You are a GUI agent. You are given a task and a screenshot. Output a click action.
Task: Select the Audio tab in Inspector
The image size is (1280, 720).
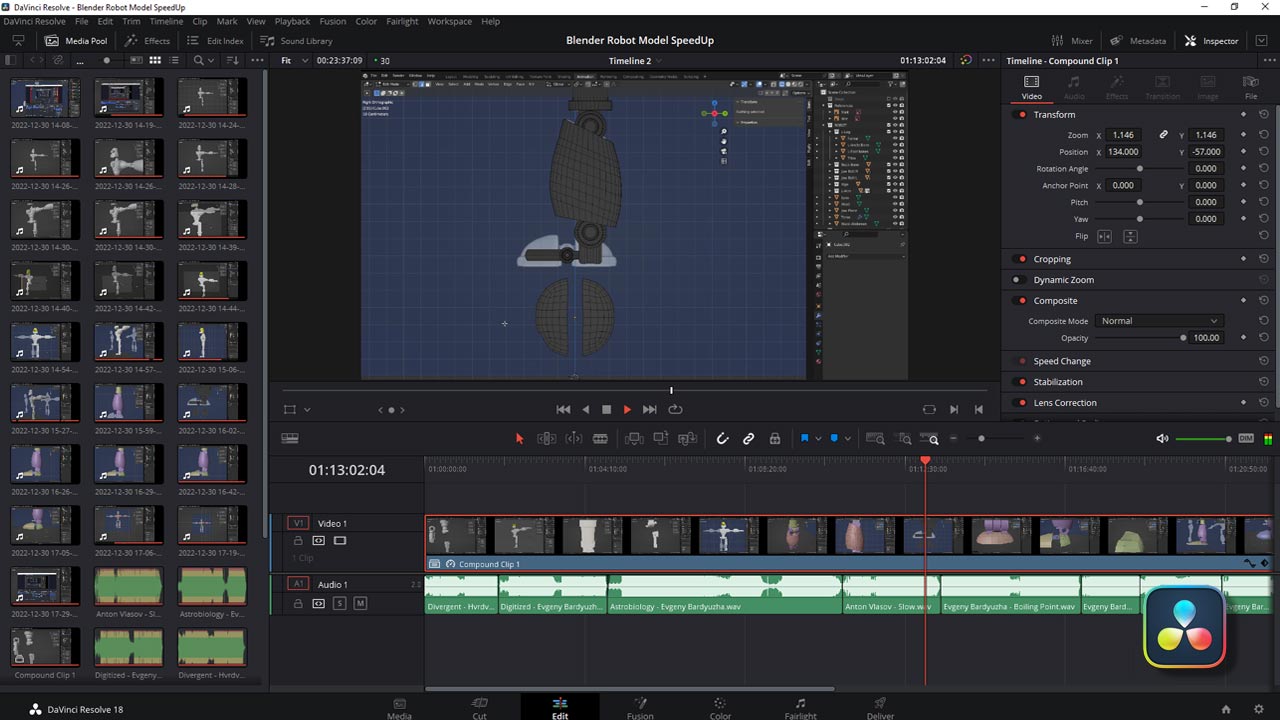(1074, 87)
